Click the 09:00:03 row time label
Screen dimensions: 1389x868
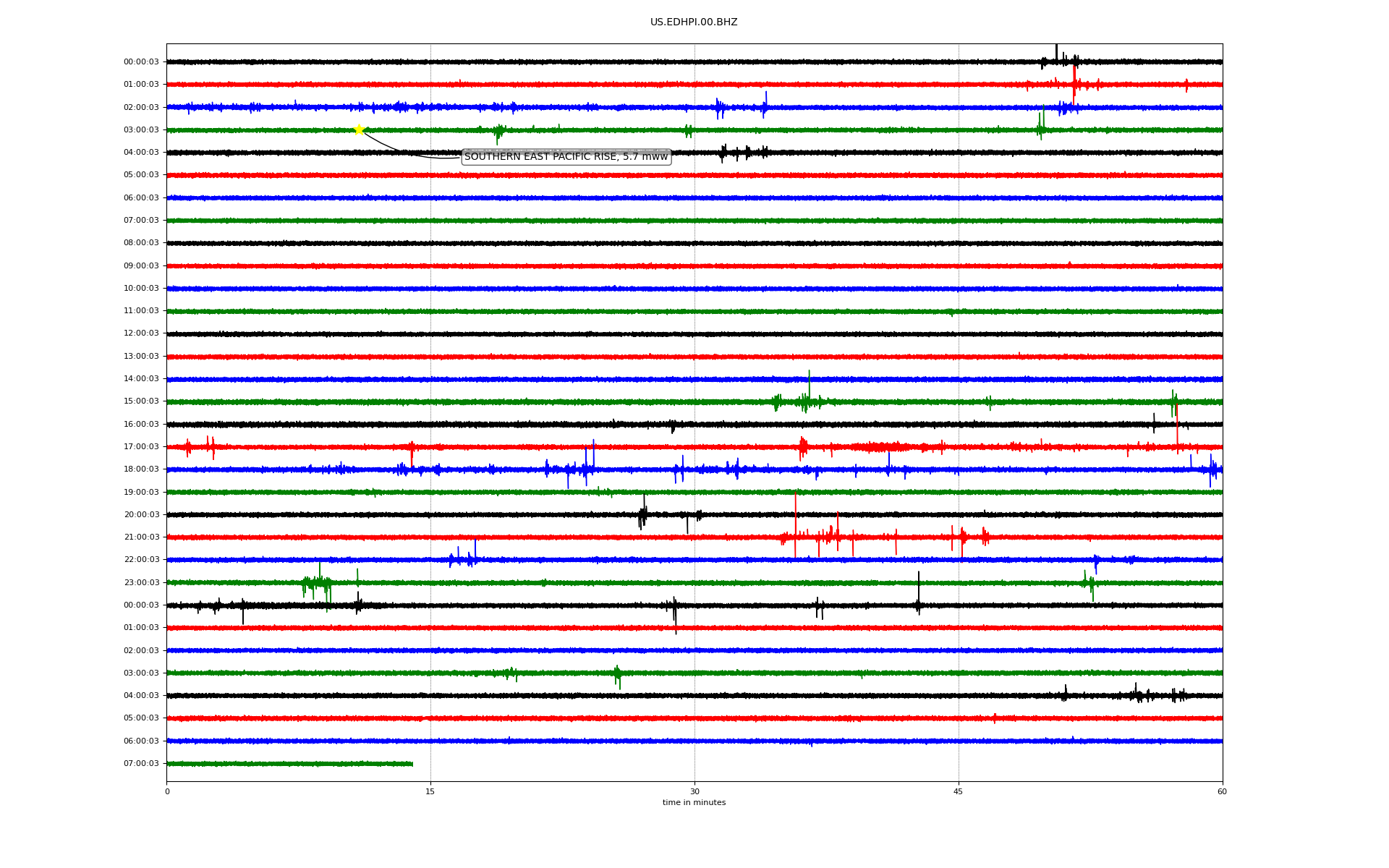[141, 265]
